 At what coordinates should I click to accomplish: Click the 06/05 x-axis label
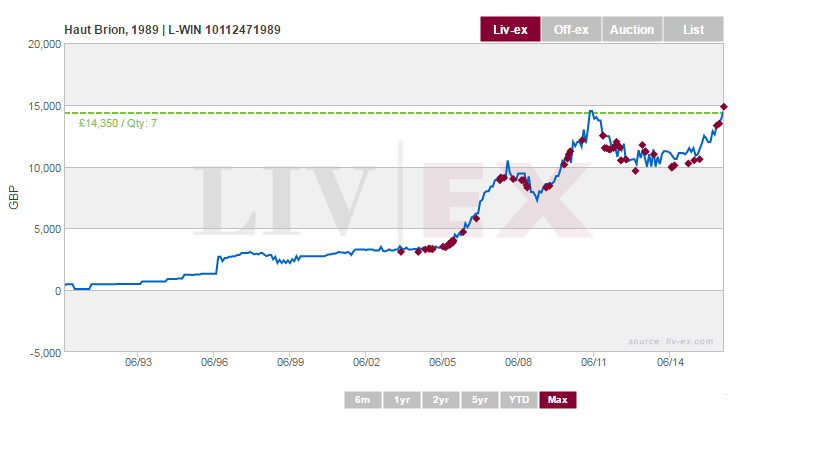442,362
